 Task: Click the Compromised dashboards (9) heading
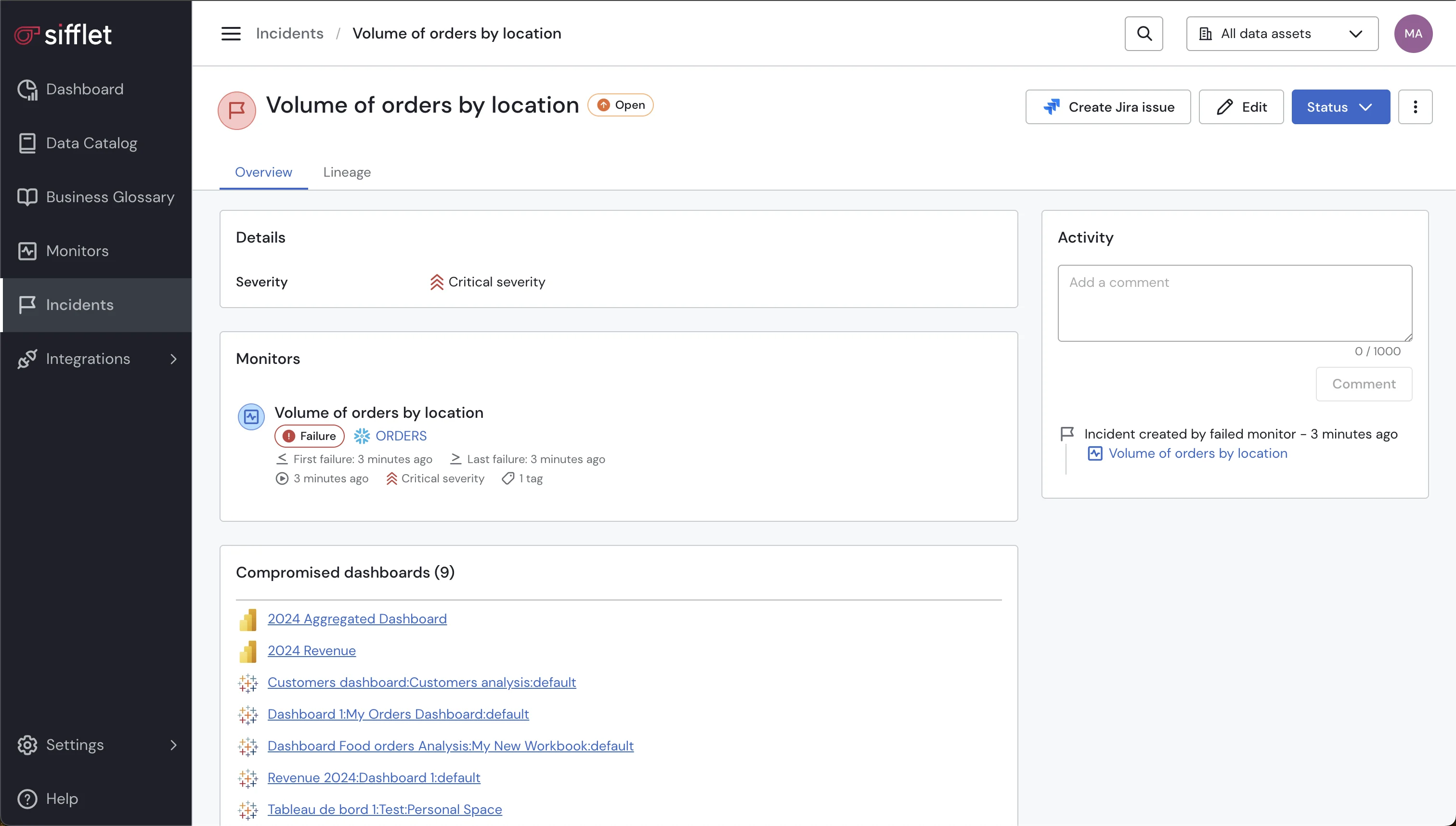tap(345, 572)
